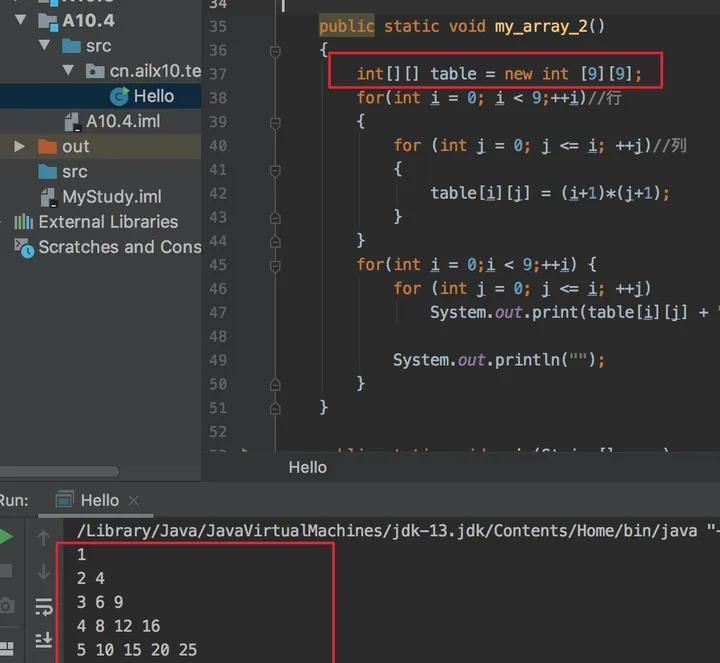Open Scratches and Consoles node
The width and height of the screenshot is (720, 663).
point(118,247)
